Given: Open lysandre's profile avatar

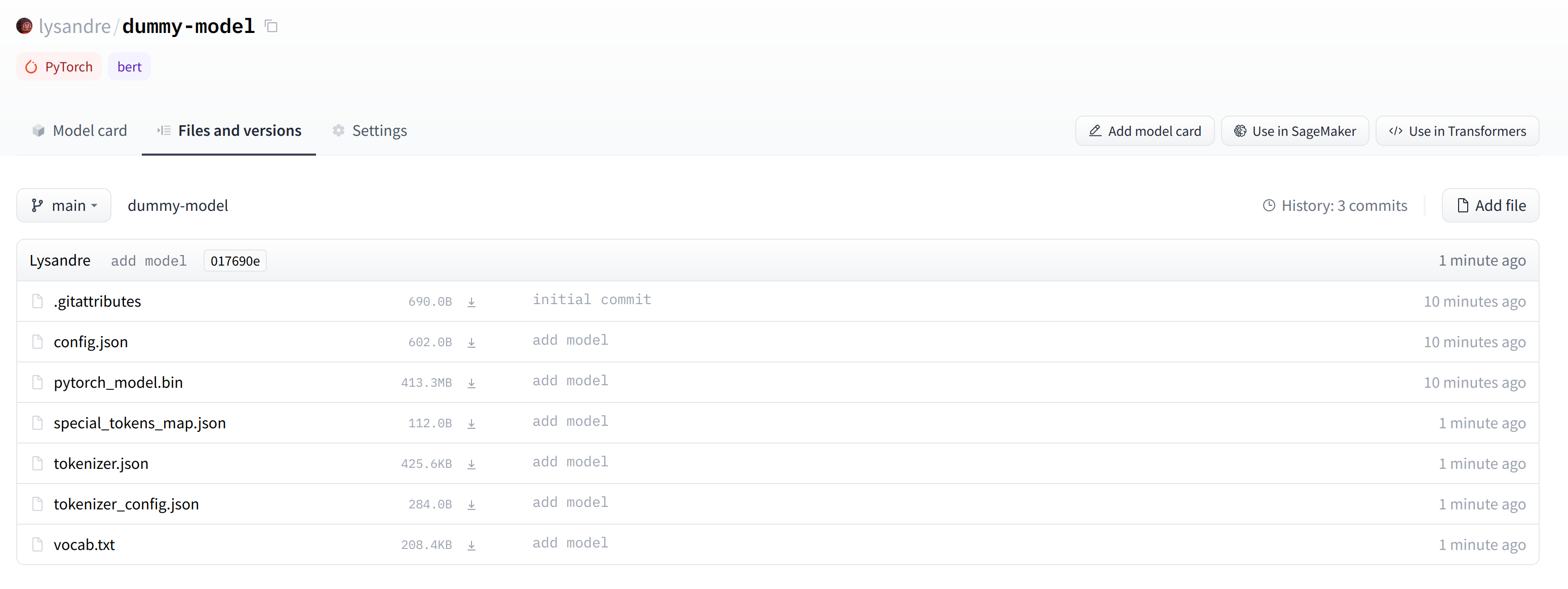Looking at the screenshot, I should pos(23,25).
